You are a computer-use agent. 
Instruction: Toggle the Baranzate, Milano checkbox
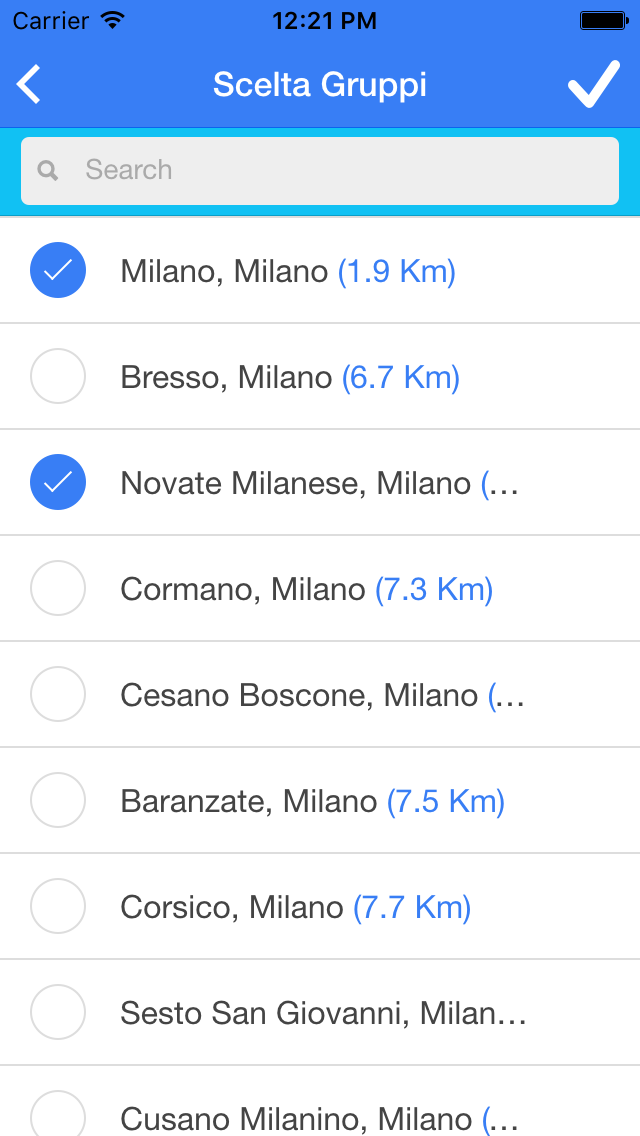[58, 800]
